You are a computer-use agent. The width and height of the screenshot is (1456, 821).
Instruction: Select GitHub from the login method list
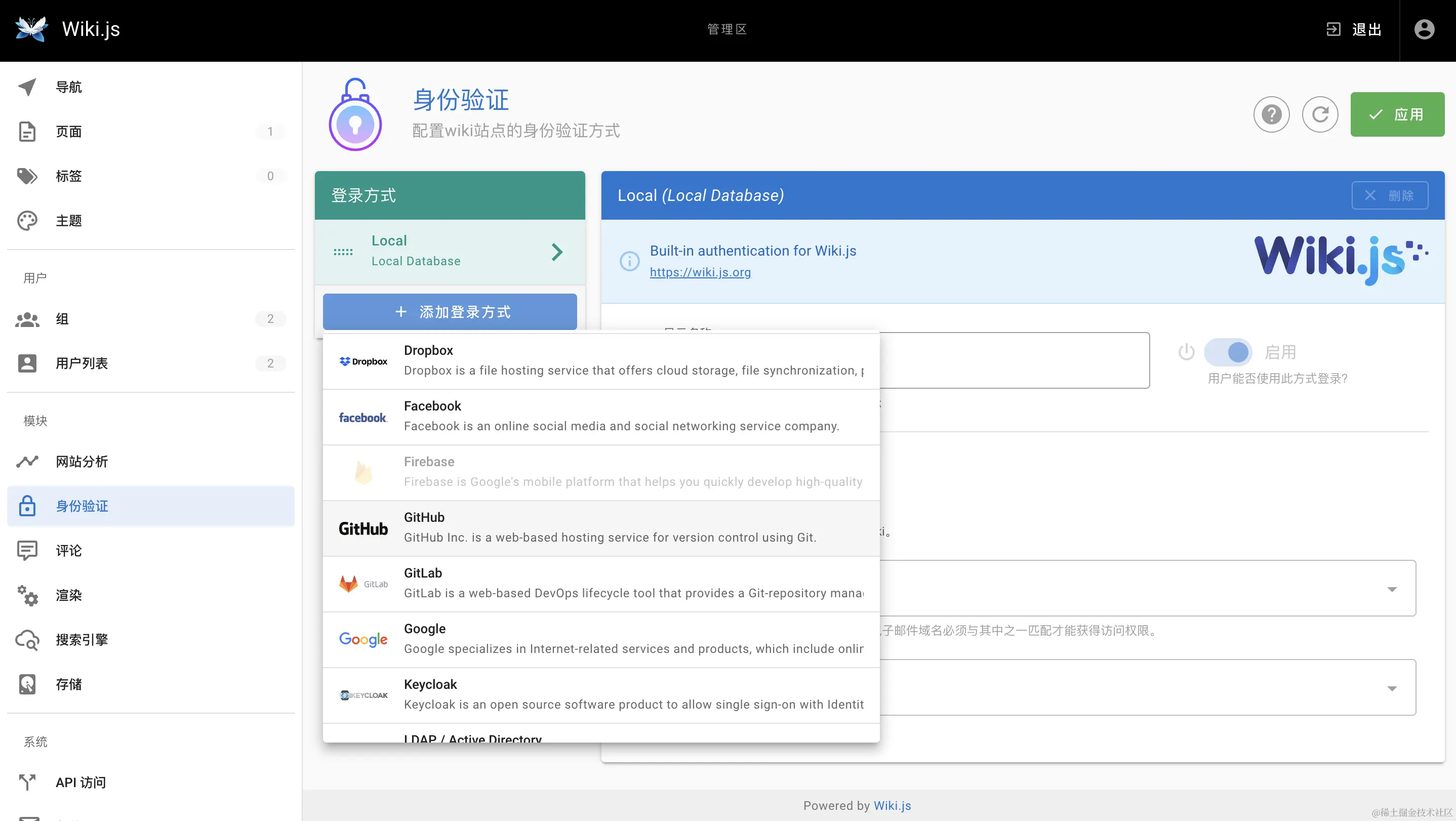600,528
